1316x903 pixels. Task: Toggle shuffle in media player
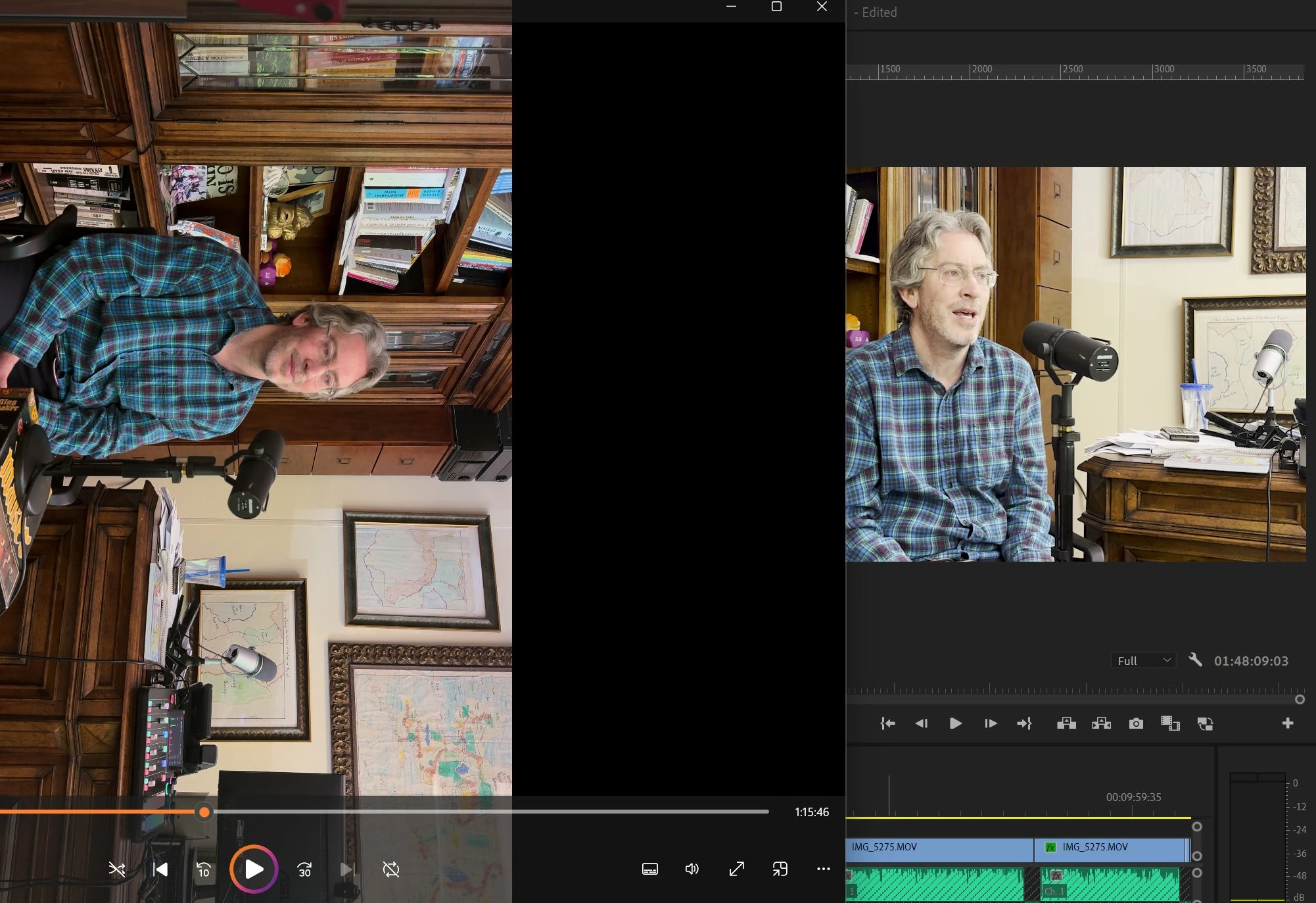(x=117, y=869)
